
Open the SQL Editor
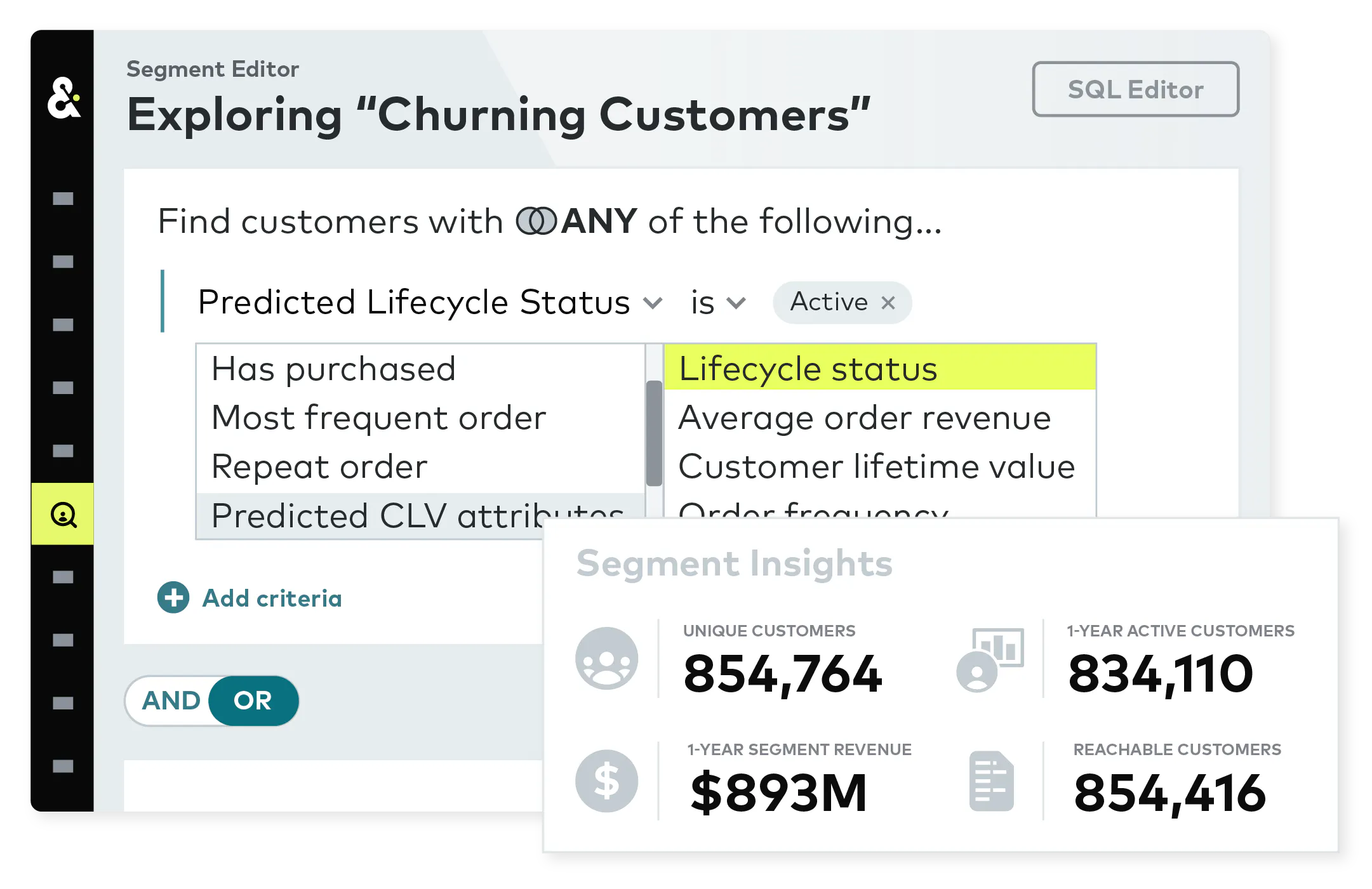[1135, 89]
